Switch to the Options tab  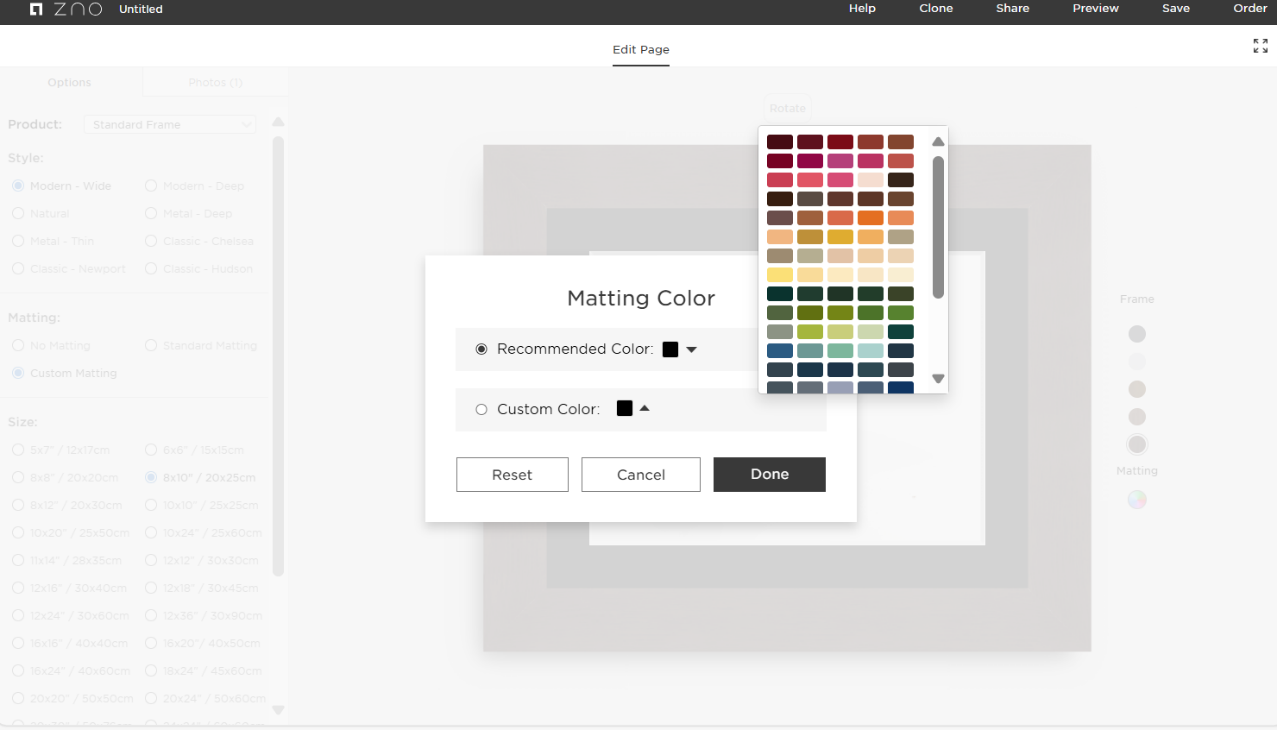(x=70, y=82)
